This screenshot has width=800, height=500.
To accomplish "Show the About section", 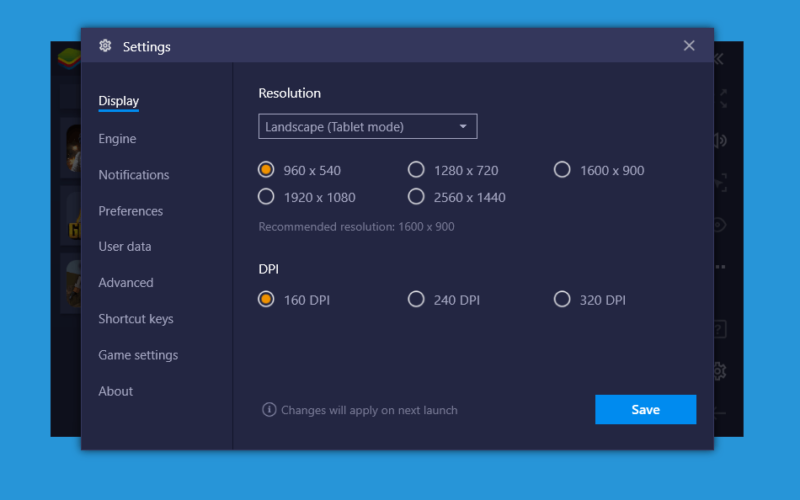I will click(x=116, y=391).
